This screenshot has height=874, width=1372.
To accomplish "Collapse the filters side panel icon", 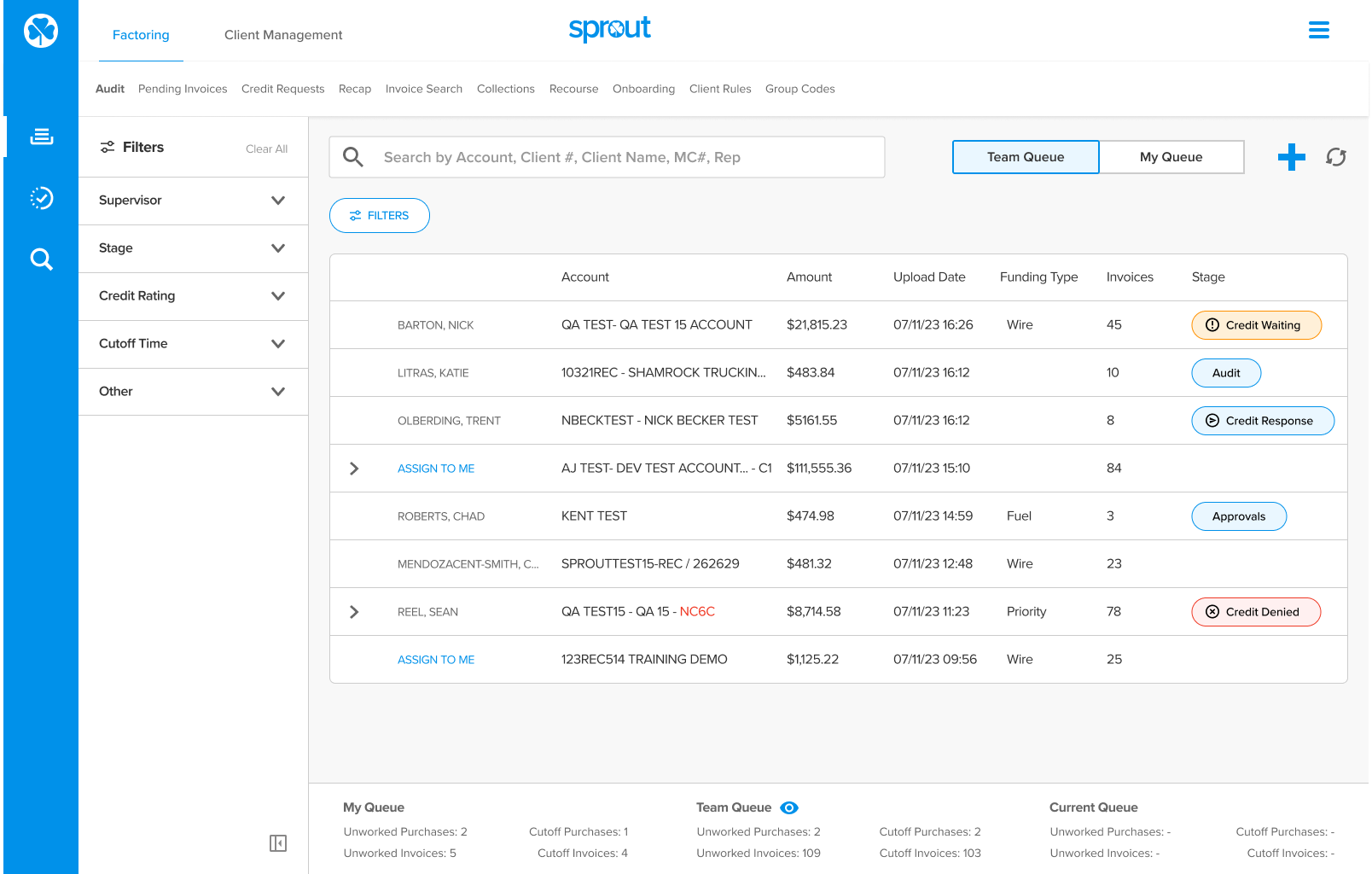I will pos(278,843).
